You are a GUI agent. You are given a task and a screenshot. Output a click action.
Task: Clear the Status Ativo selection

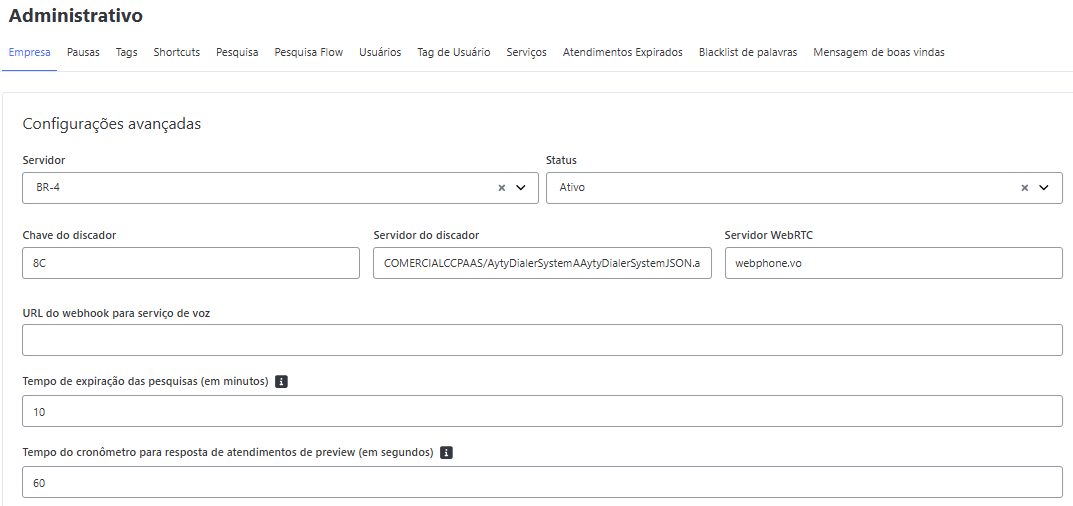[1024, 188]
